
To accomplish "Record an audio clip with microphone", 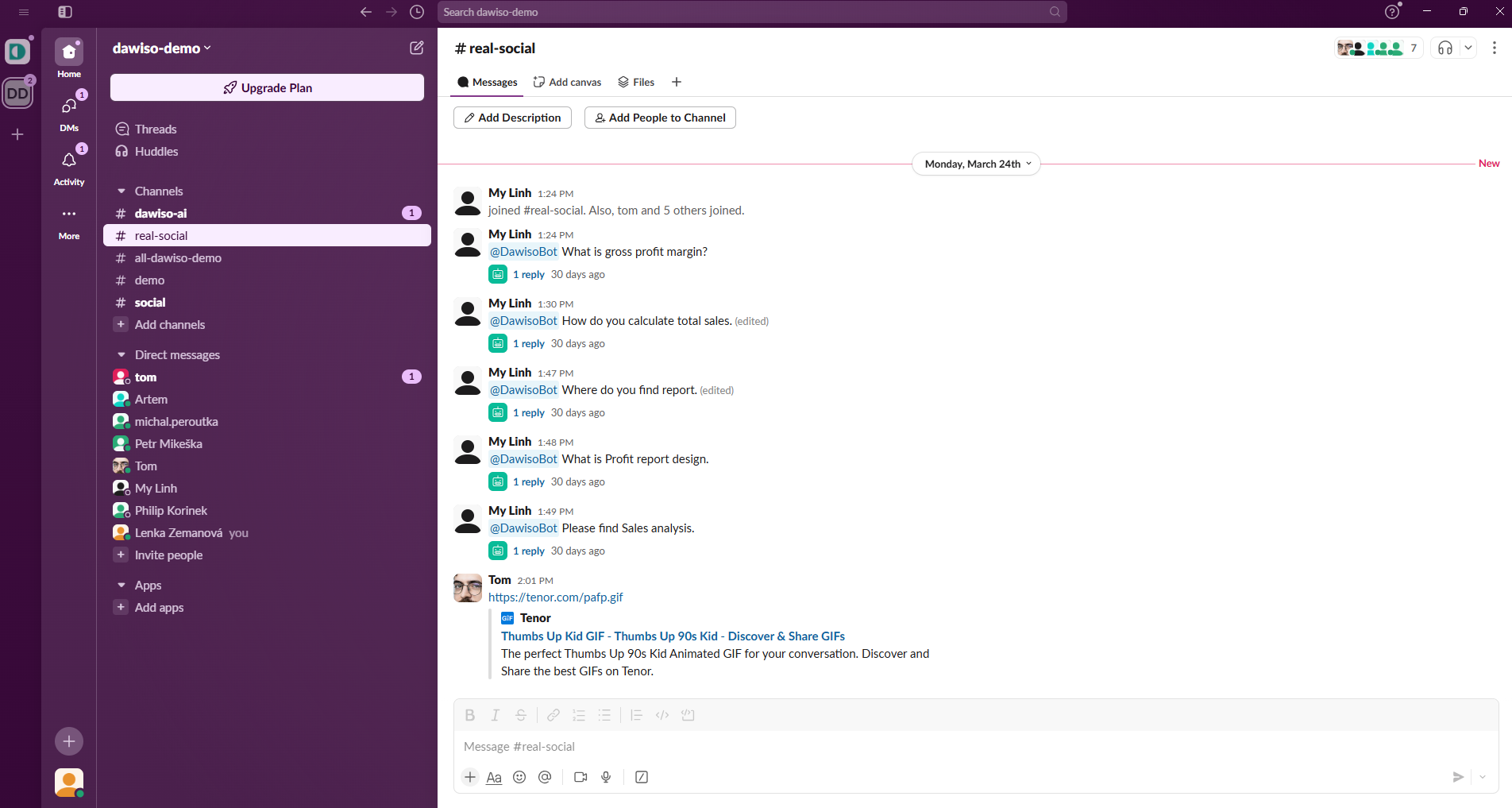I will coord(606,777).
